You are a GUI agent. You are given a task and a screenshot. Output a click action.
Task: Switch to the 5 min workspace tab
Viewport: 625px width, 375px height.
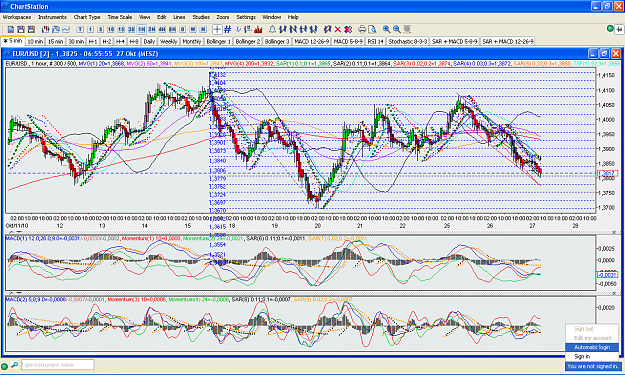pos(13,41)
